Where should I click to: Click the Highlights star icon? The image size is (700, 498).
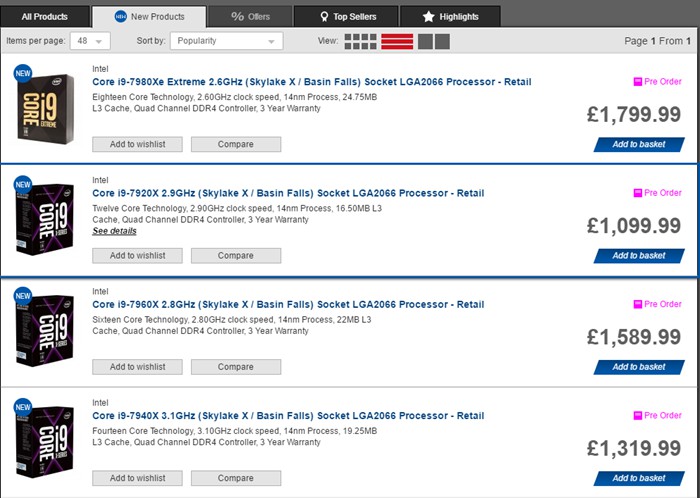[429, 17]
